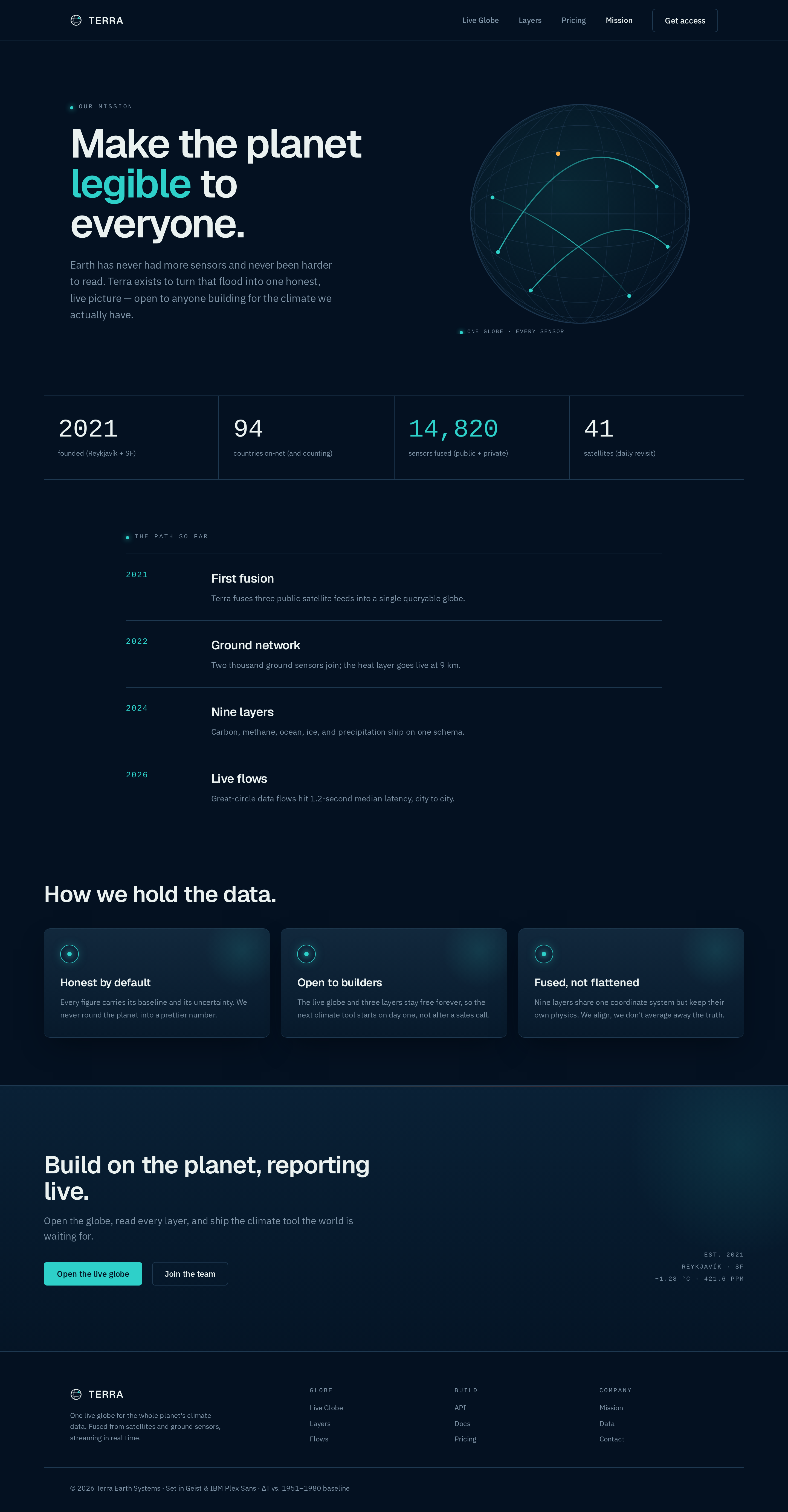Click the 14,820 sensors stat value
Viewport: 788px width, 1512px height.
tap(453, 429)
